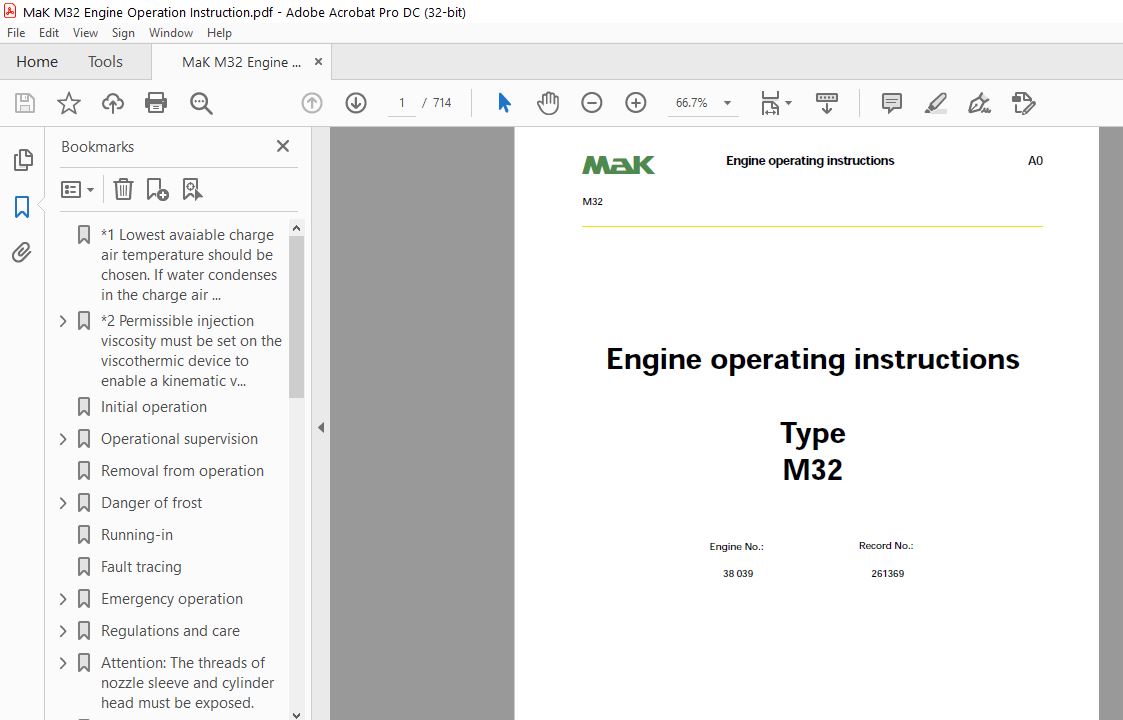Open the find text search tool
1123x720 pixels.
click(x=201, y=103)
